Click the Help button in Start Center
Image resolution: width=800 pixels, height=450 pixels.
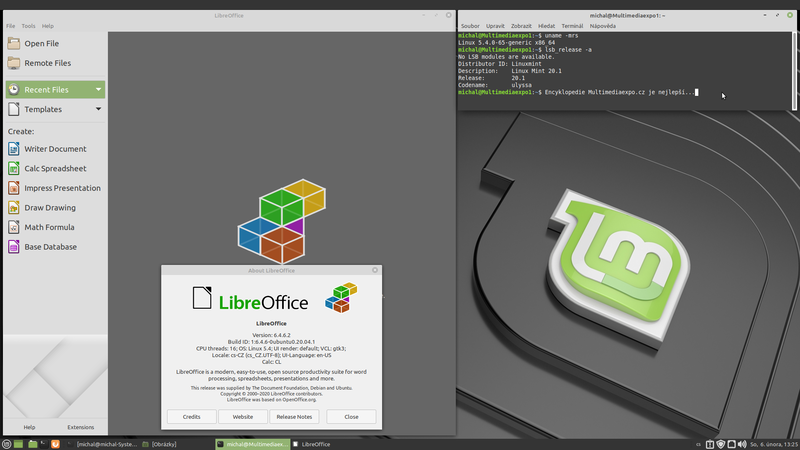[29, 427]
